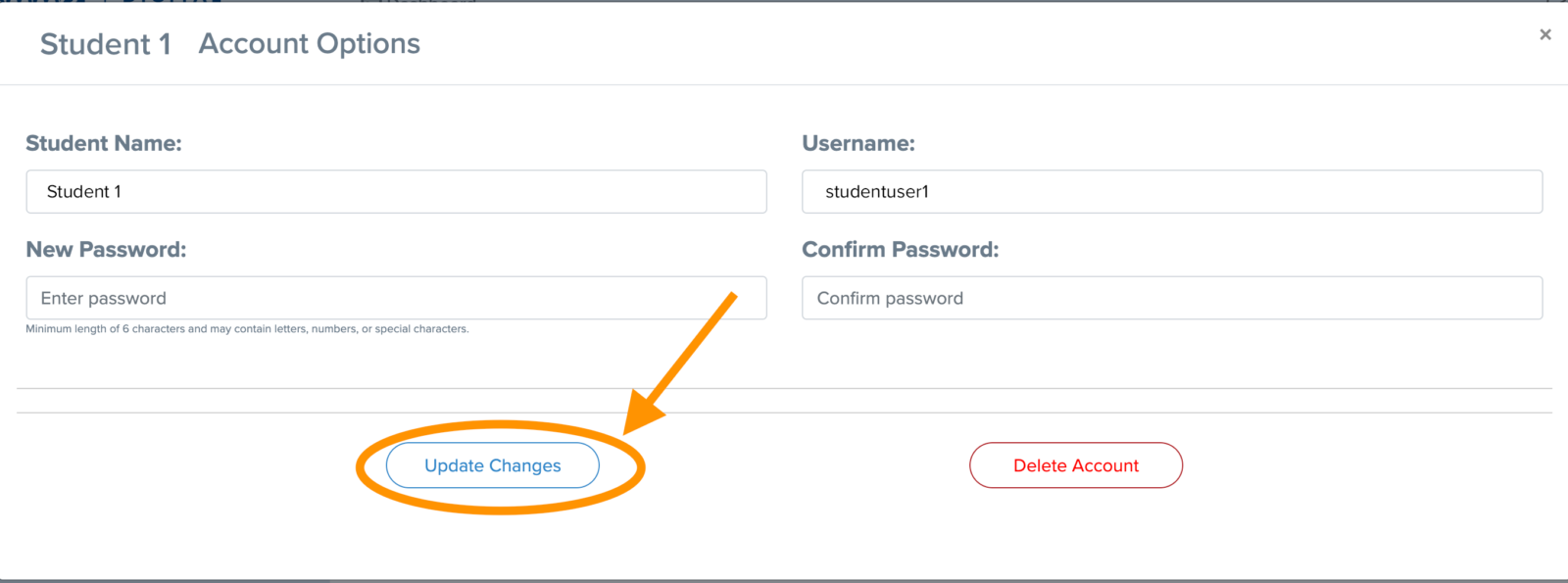Choose Delete Account to remove this student
This screenshot has width=1568, height=583.
click(x=1075, y=465)
